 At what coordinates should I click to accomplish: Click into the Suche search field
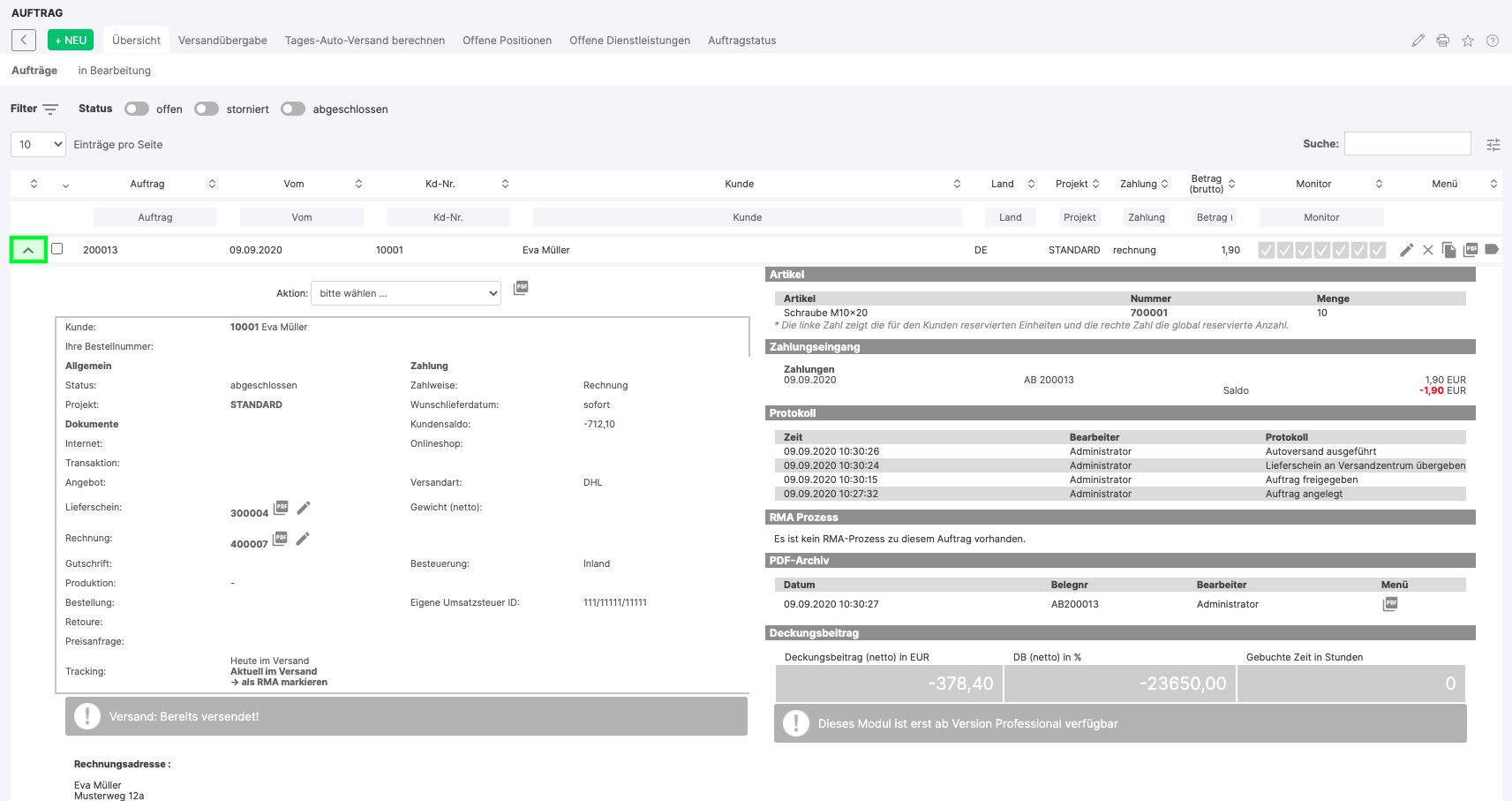(1407, 144)
